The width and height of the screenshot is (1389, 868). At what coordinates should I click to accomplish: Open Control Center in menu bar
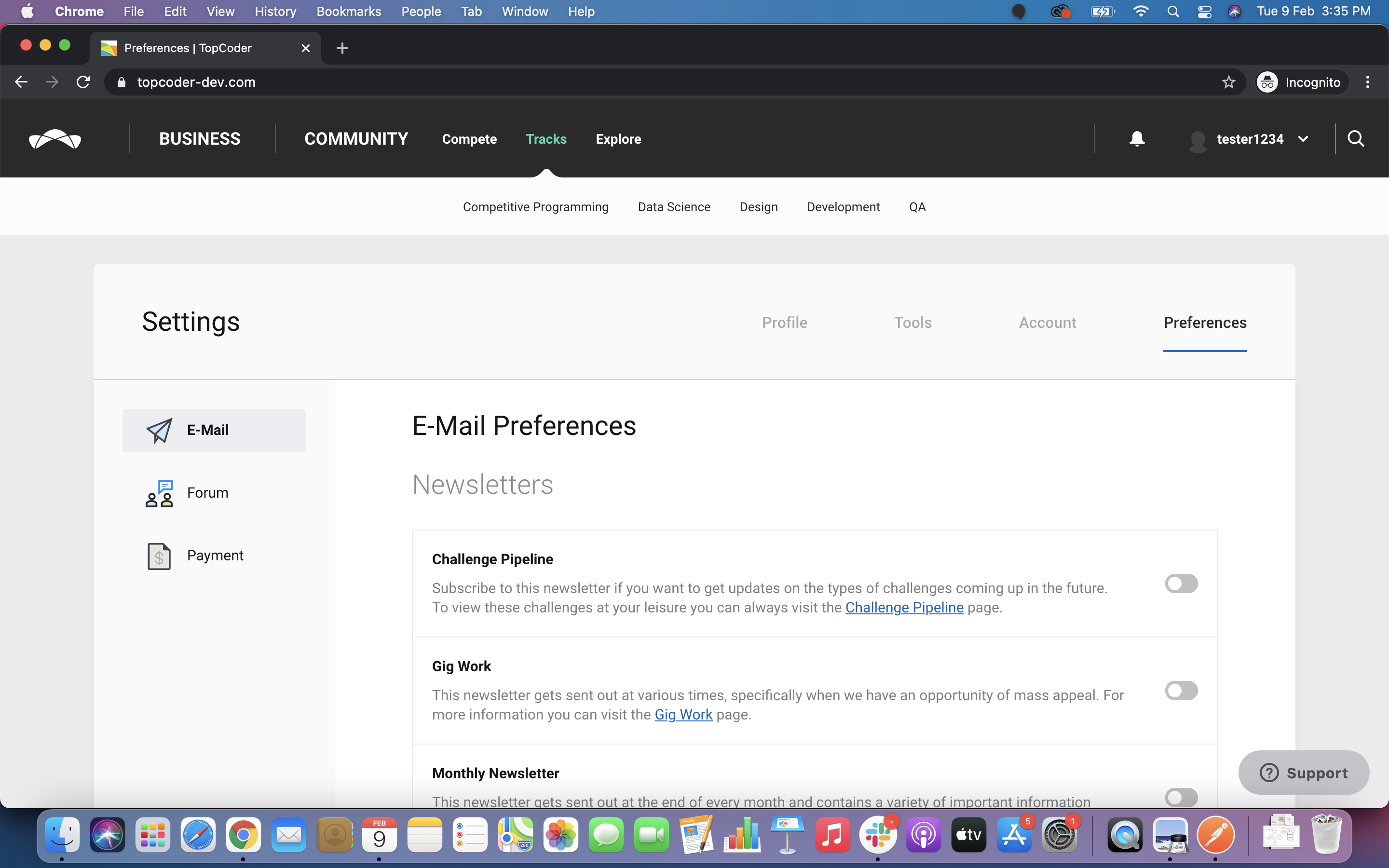(1204, 12)
